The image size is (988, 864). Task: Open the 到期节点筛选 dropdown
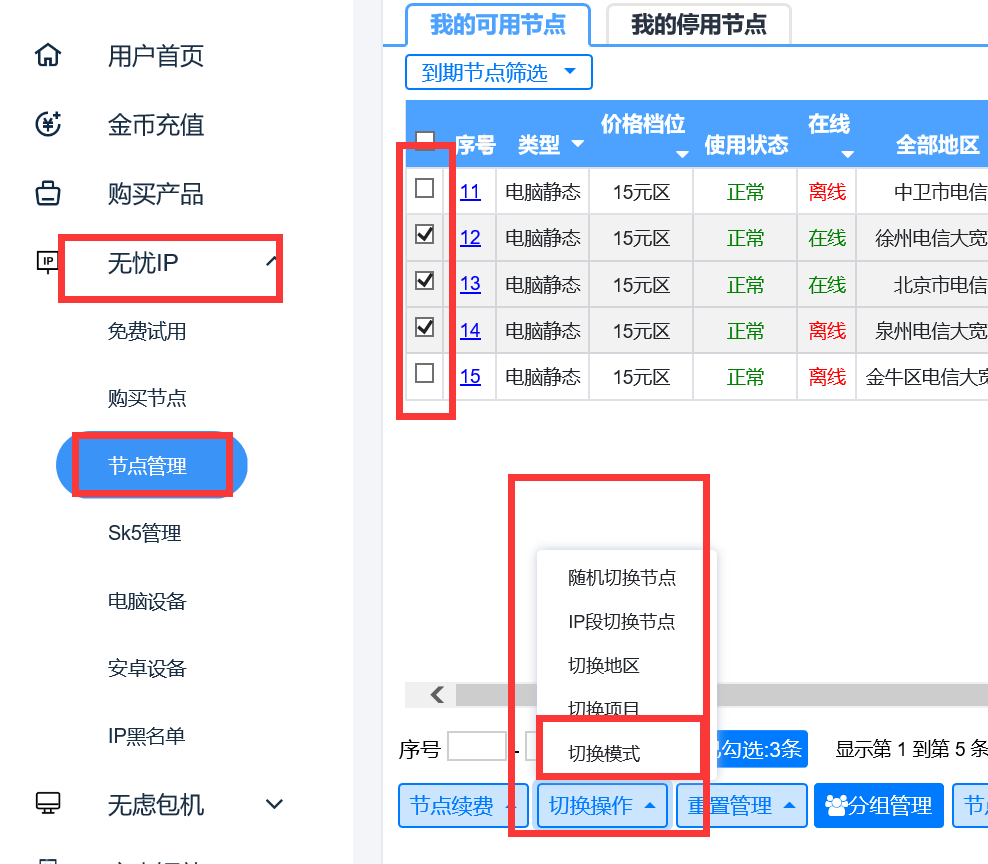tap(498, 72)
